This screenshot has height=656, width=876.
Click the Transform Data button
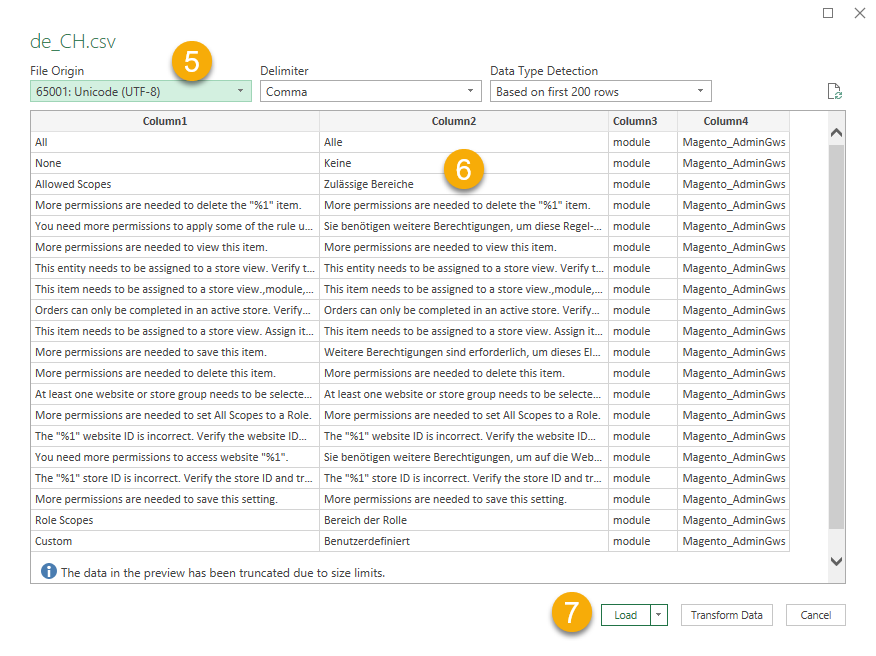click(727, 615)
